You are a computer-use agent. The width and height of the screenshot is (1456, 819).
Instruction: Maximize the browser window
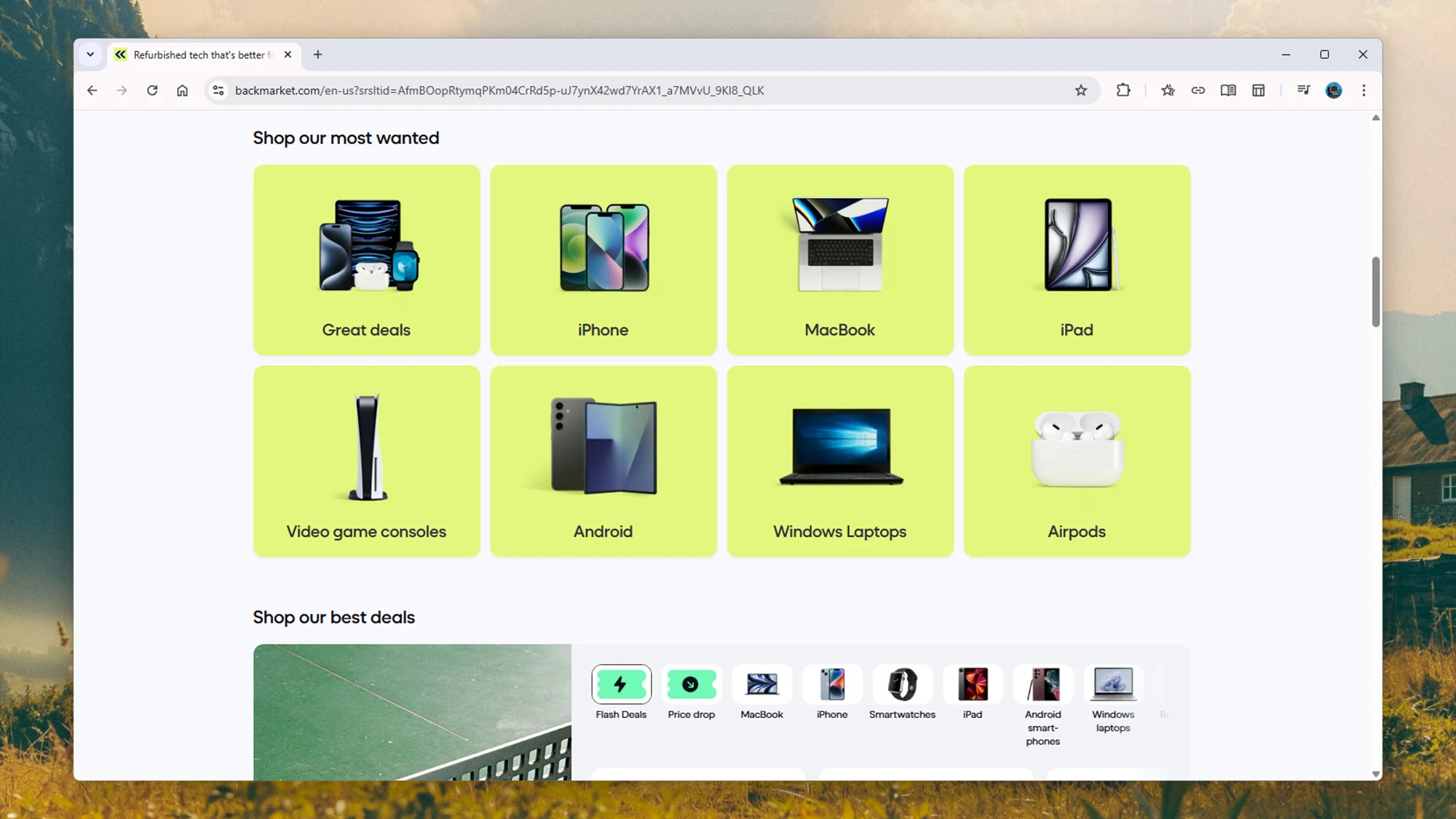pyautogui.click(x=1325, y=55)
